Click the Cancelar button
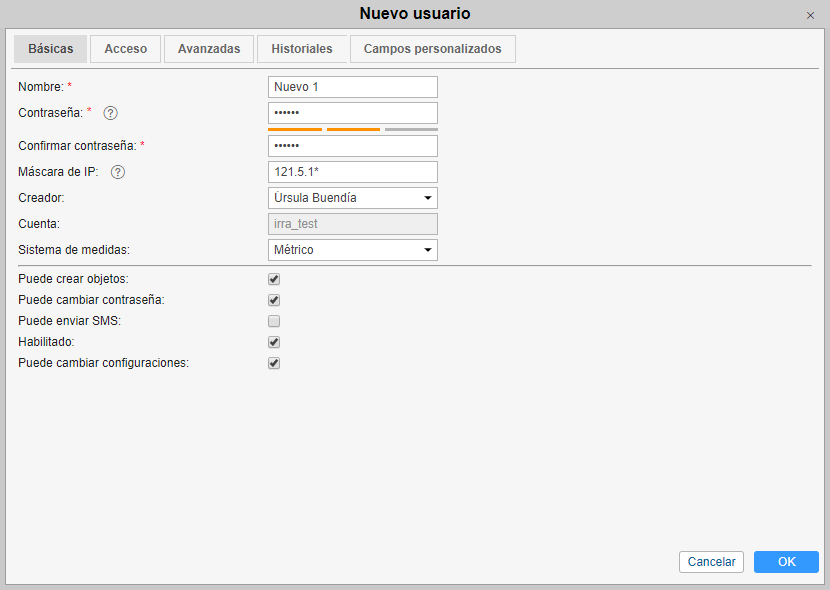The image size is (830, 590). [x=712, y=562]
